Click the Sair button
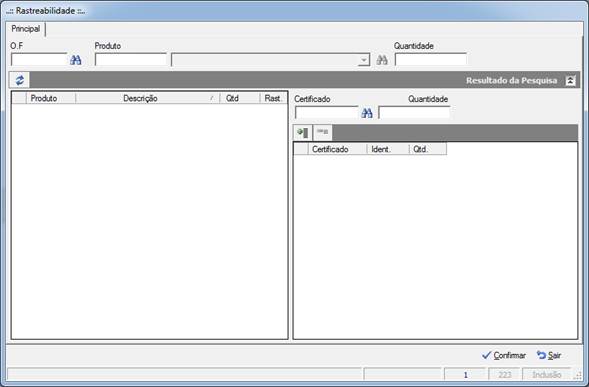The height and width of the screenshot is (387, 589). (549, 355)
